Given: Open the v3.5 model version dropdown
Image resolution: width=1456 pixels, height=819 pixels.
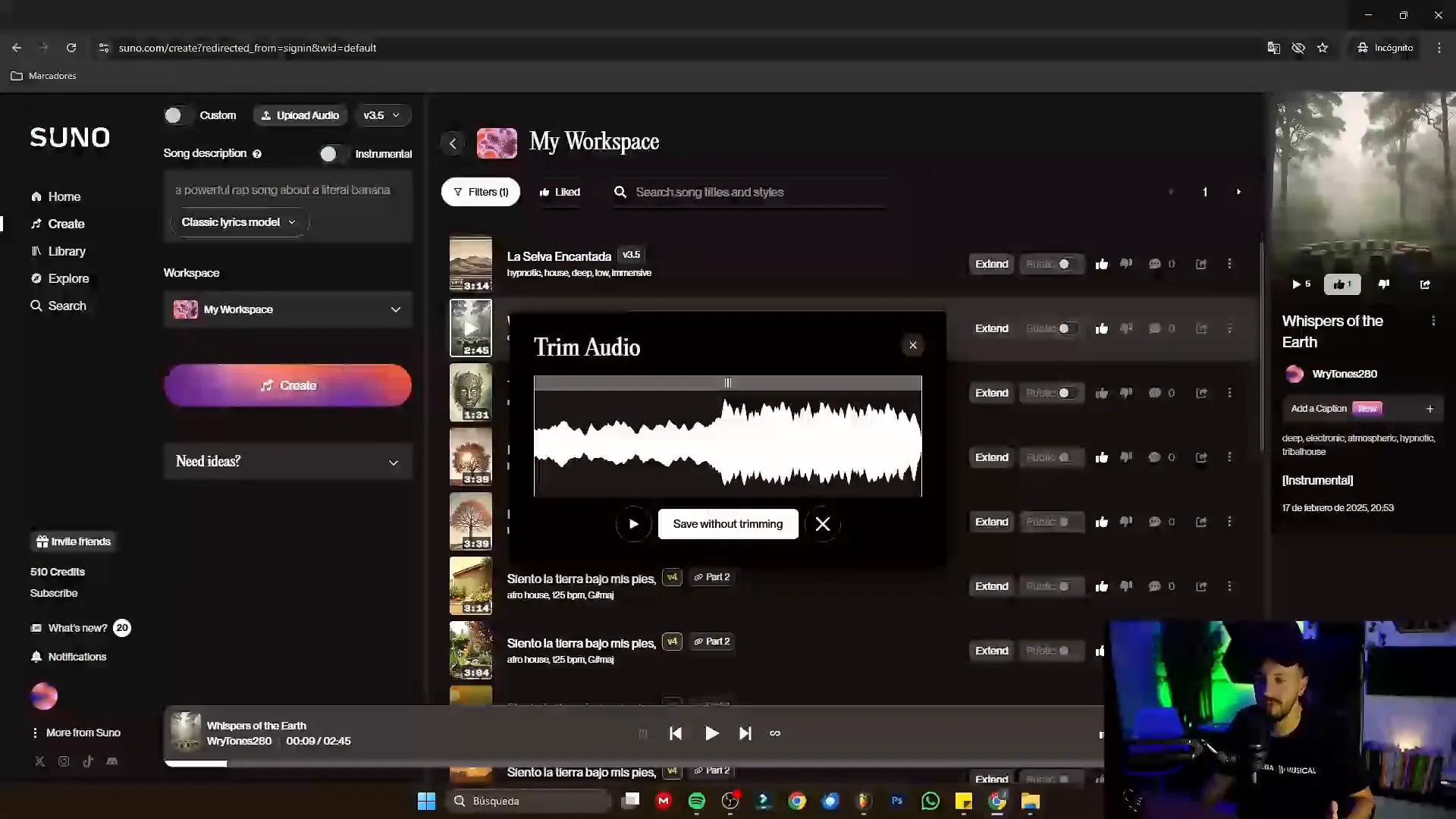Looking at the screenshot, I should click(381, 115).
